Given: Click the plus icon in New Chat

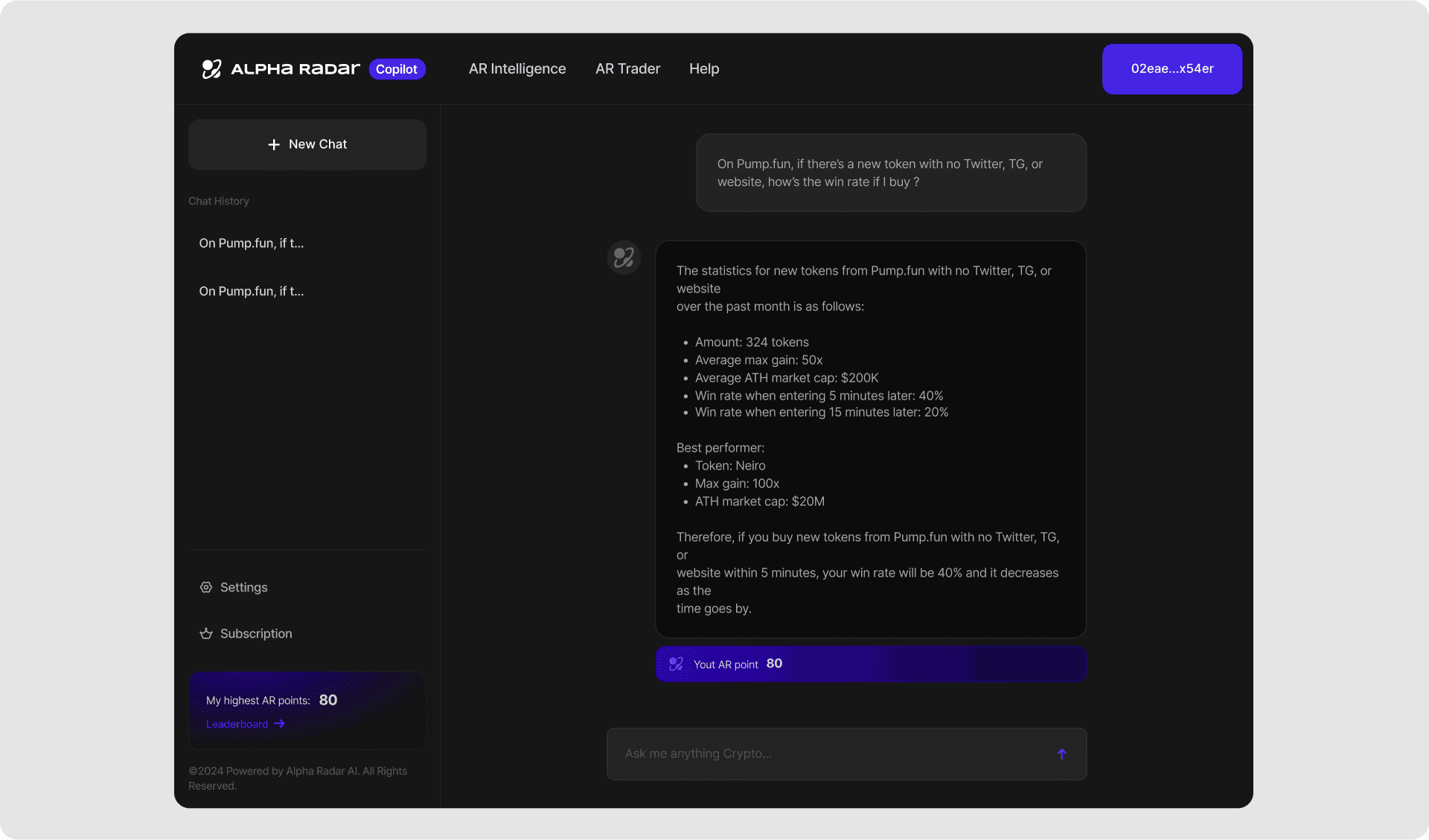Looking at the screenshot, I should pyautogui.click(x=274, y=144).
